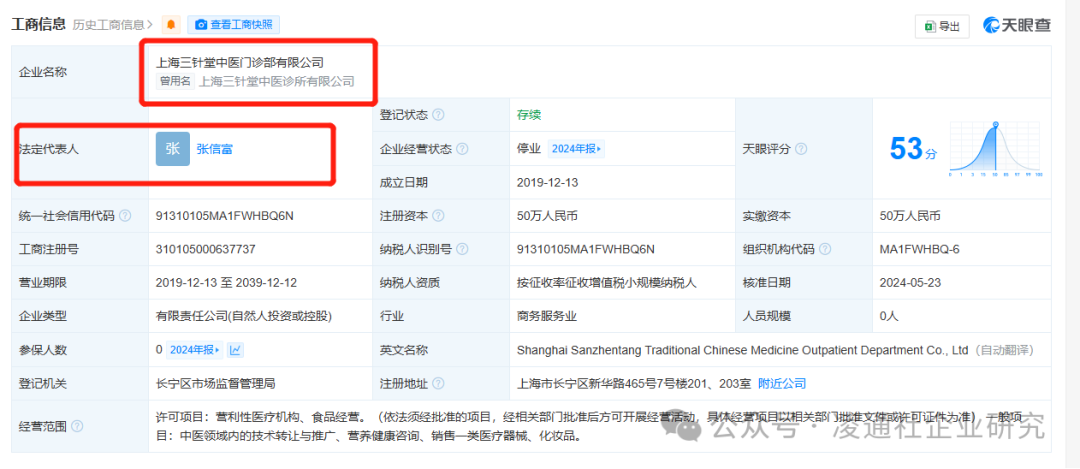
Task: Select approval date 2024-05-23
Action: click(911, 282)
